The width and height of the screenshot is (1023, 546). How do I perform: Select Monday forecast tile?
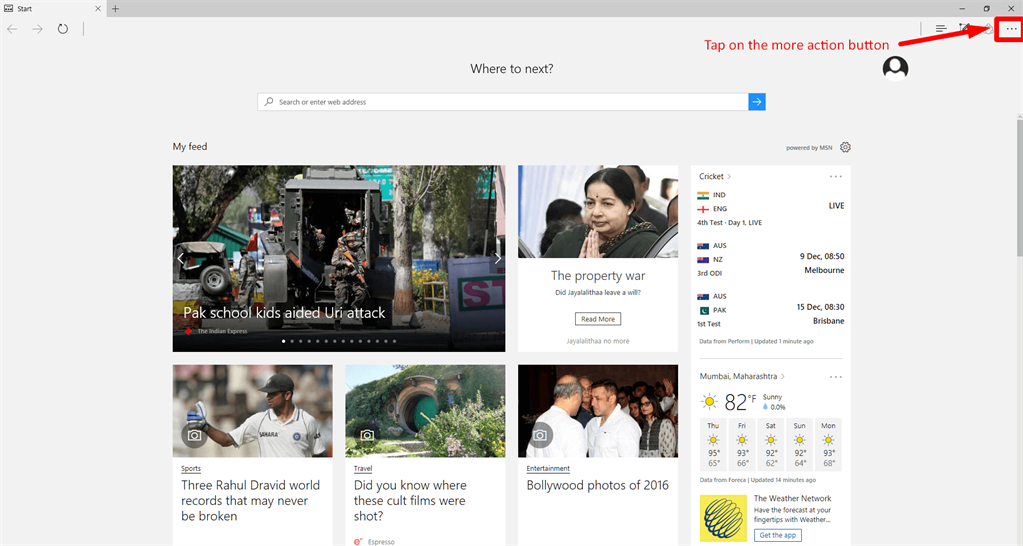pyautogui.click(x=828, y=444)
